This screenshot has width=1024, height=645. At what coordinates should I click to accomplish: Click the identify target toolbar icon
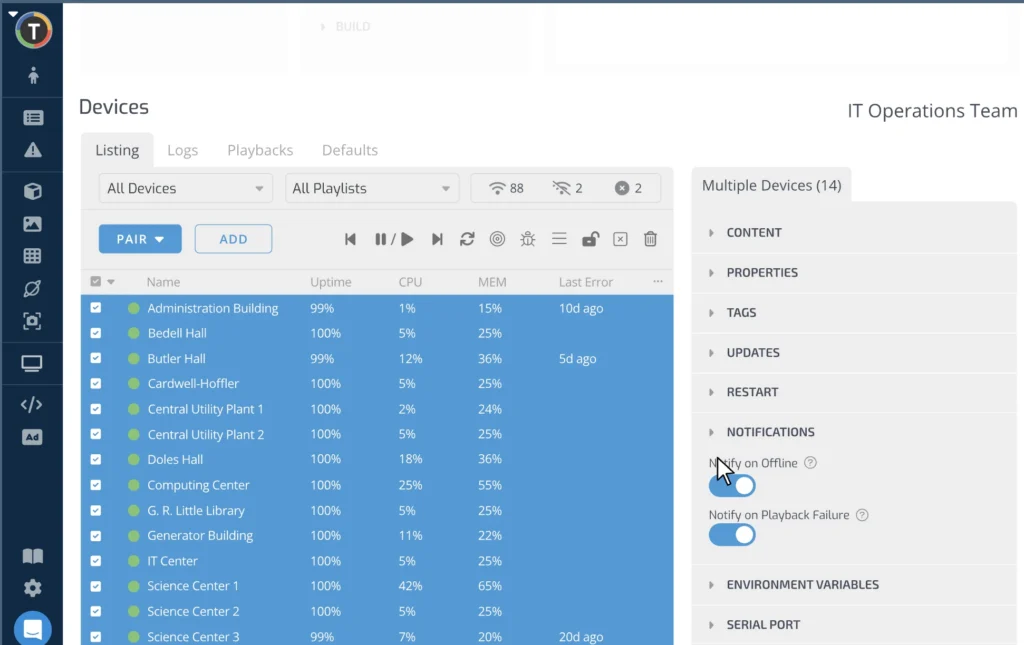(497, 239)
